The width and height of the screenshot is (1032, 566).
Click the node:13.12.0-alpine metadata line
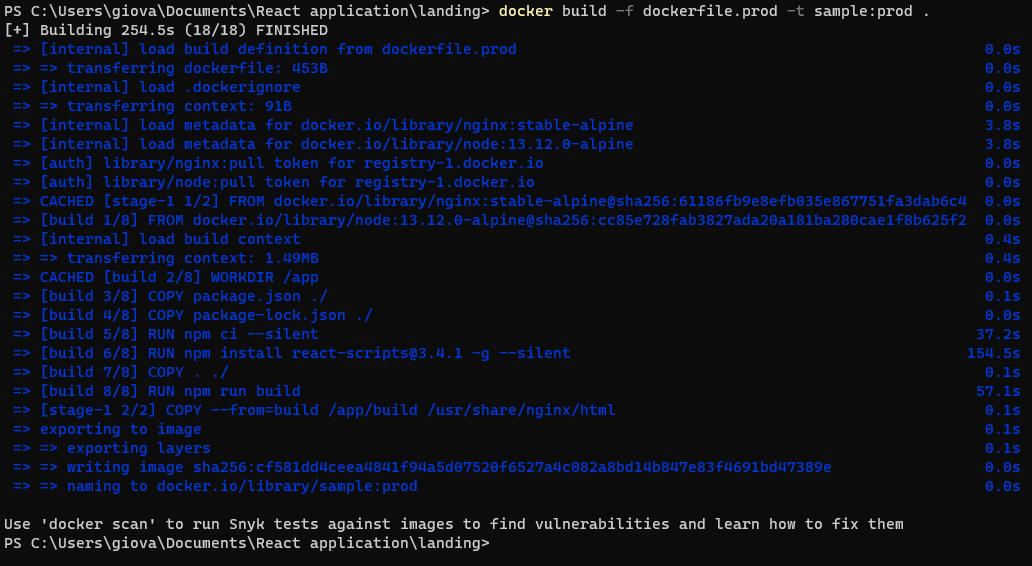point(323,144)
